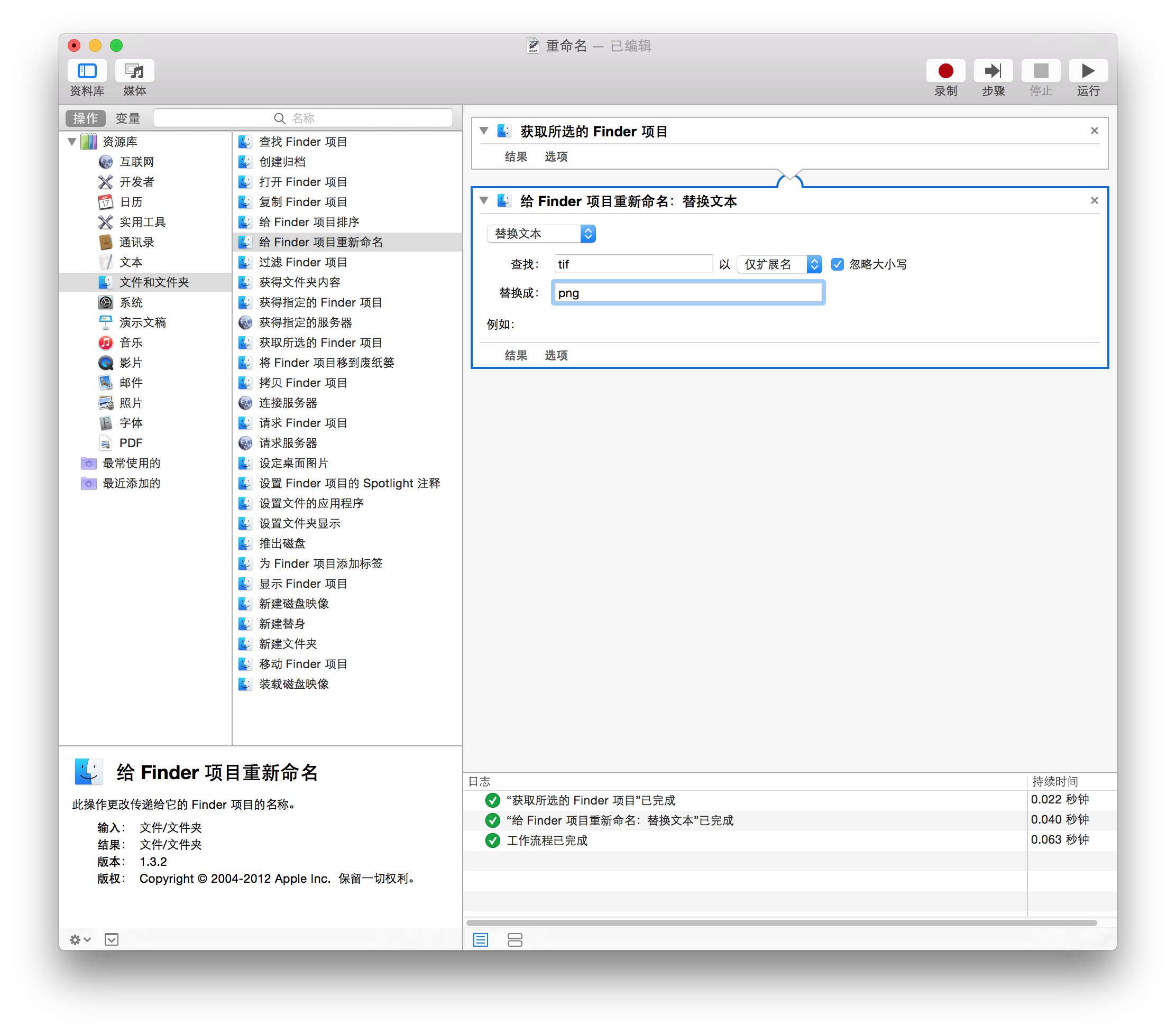The height and width of the screenshot is (1035, 1176).
Task: Select the 工作流程已完成 log entry
Action: coord(745,840)
